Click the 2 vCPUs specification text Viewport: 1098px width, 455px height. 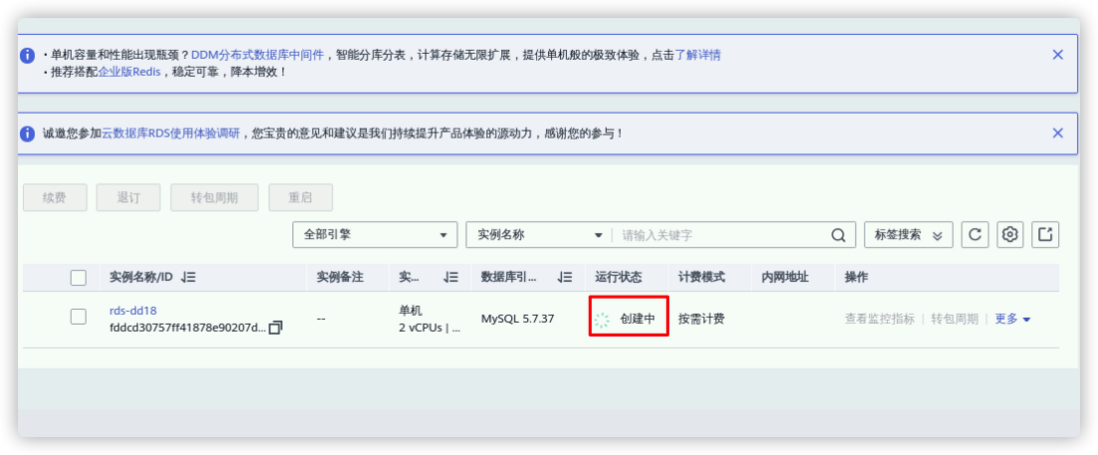pyautogui.click(x=429, y=328)
